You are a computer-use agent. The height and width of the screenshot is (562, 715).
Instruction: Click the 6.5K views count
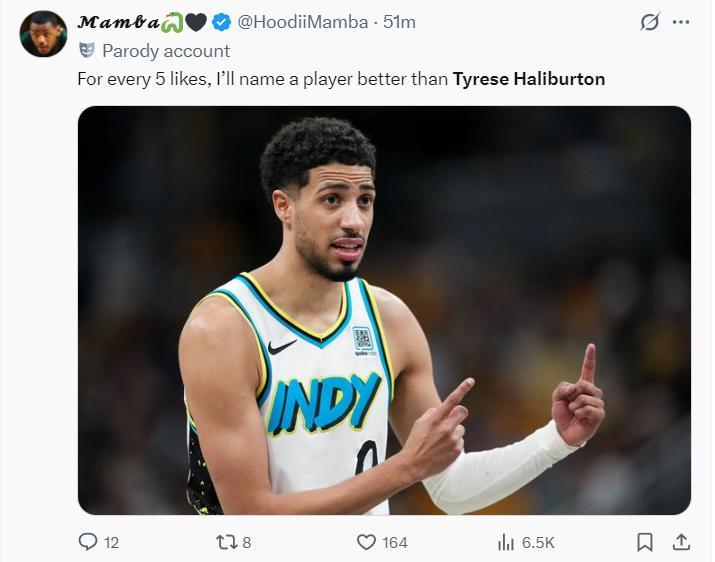[x=538, y=542]
